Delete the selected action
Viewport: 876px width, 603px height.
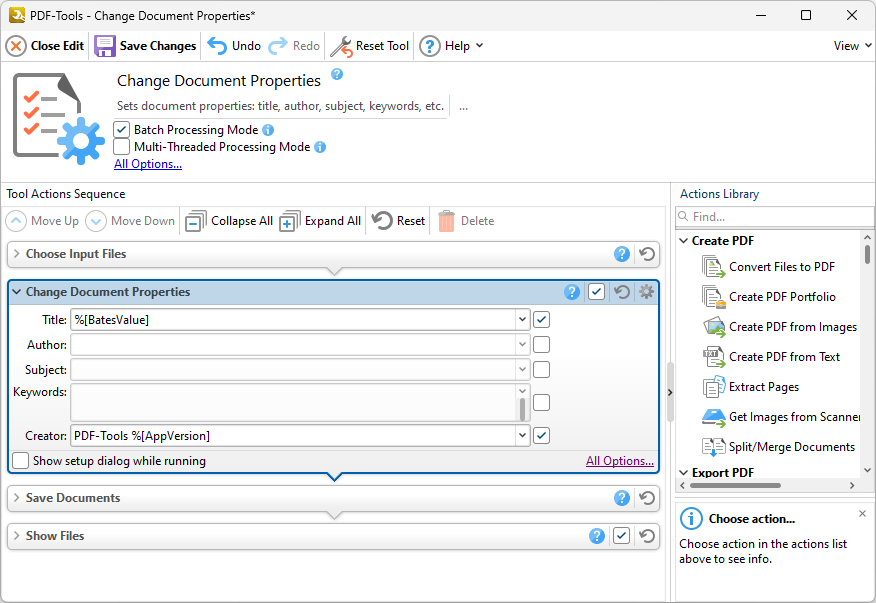point(466,221)
